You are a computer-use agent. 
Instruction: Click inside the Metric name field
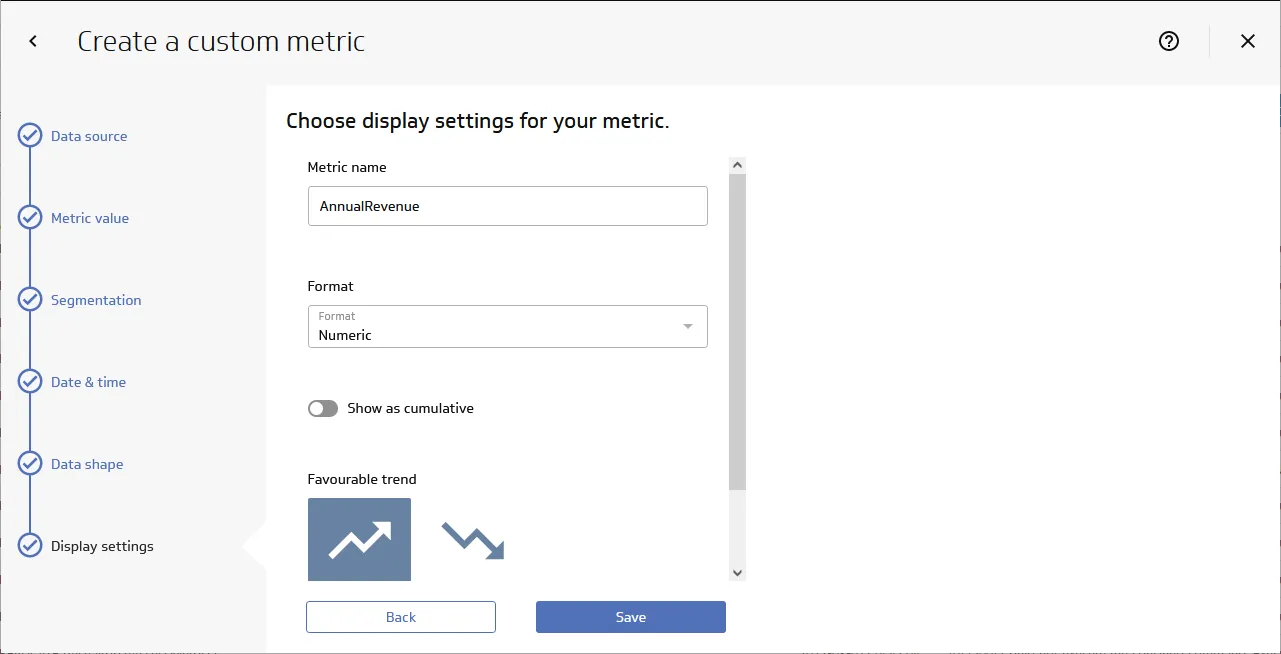point(507,206)
